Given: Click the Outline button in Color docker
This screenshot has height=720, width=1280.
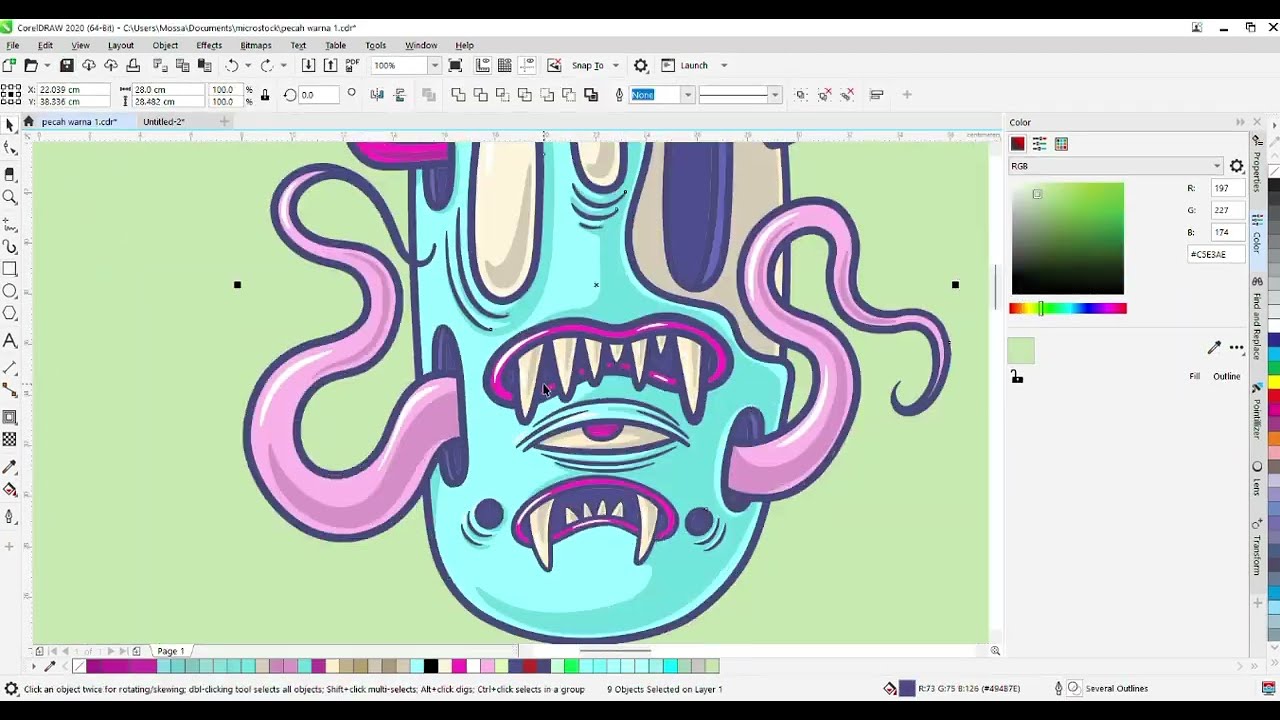Looking at the screenshot, I should pos(1226,377).
